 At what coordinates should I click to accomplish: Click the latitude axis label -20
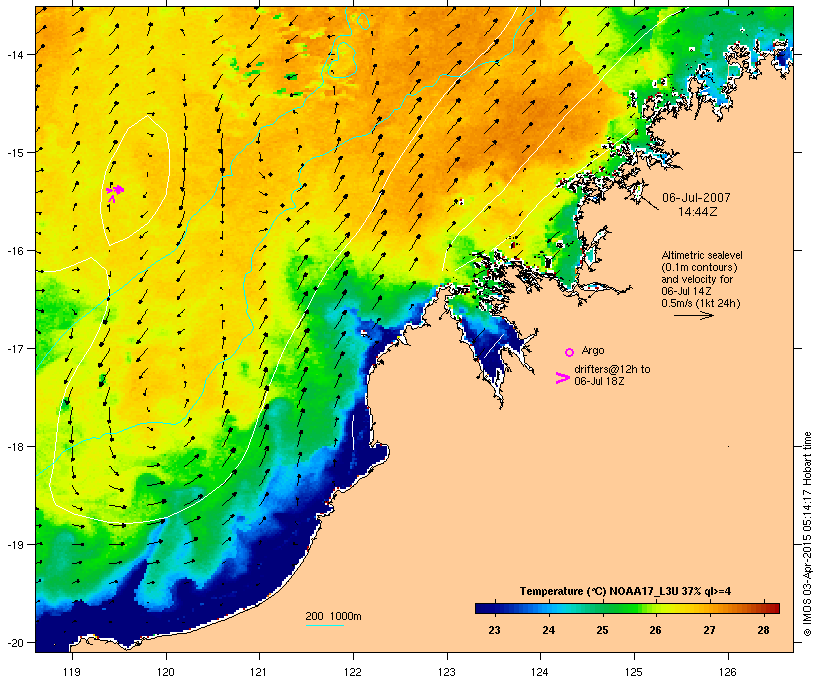14,643
